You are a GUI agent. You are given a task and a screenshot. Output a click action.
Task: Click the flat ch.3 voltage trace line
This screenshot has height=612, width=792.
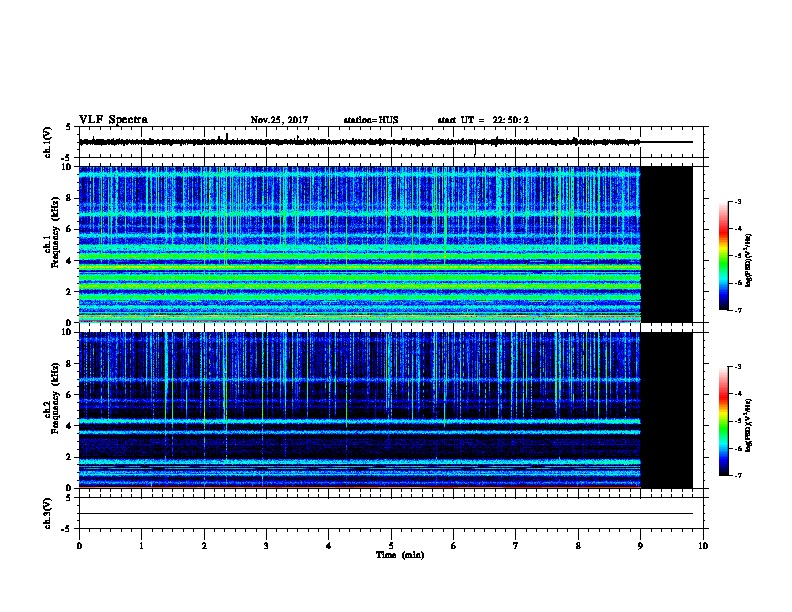386,514
